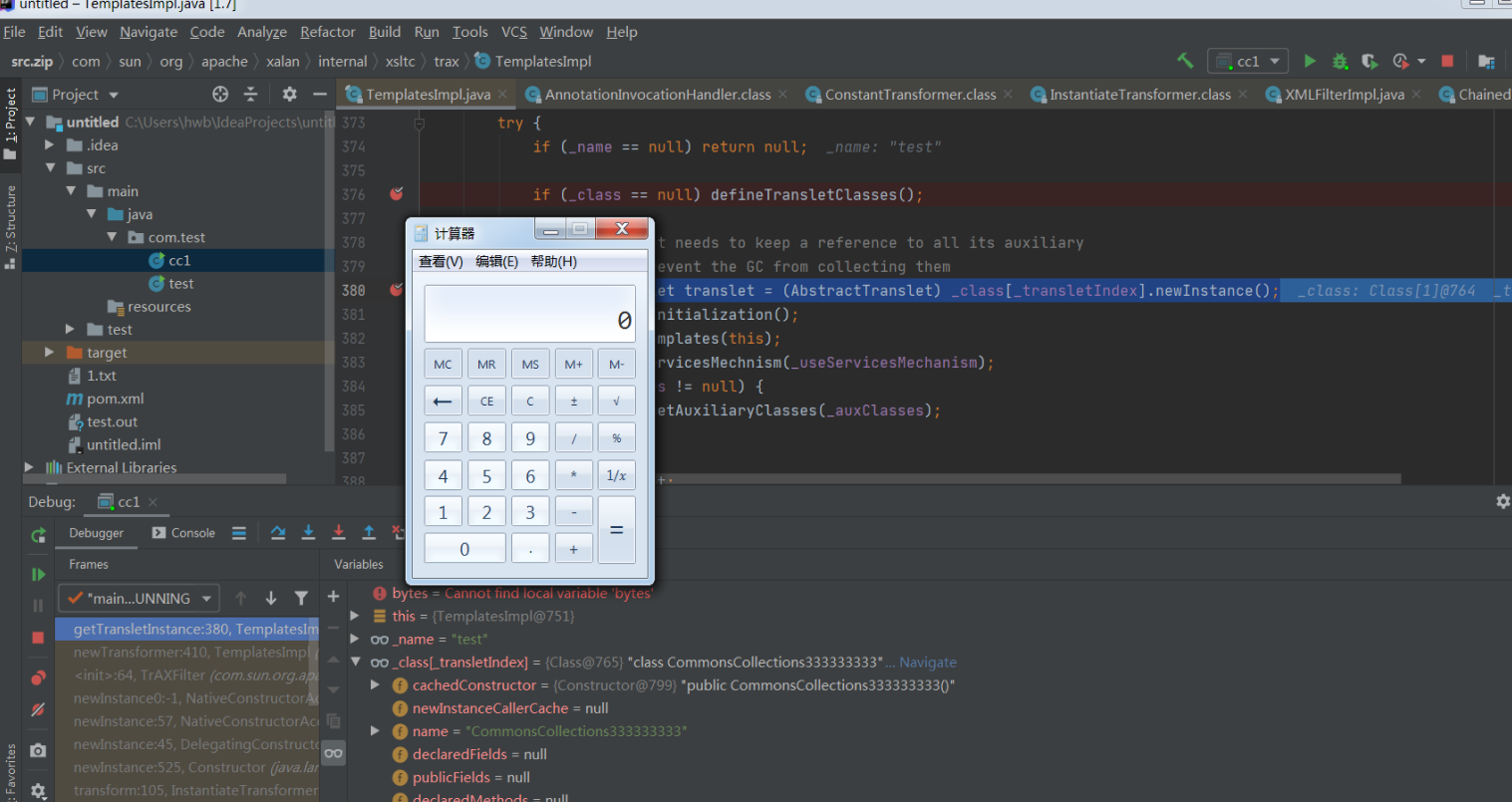The width and height of the screenshot is (1512, 802).
Task: Switch to Console tab in debugger
Action: (183, 533)
